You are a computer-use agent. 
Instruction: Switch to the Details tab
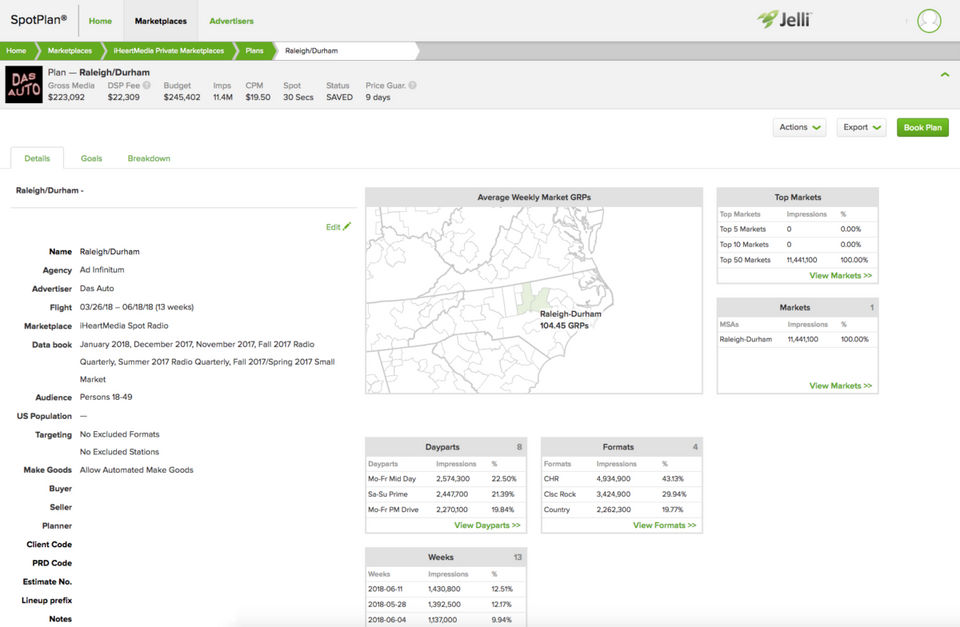37,158
